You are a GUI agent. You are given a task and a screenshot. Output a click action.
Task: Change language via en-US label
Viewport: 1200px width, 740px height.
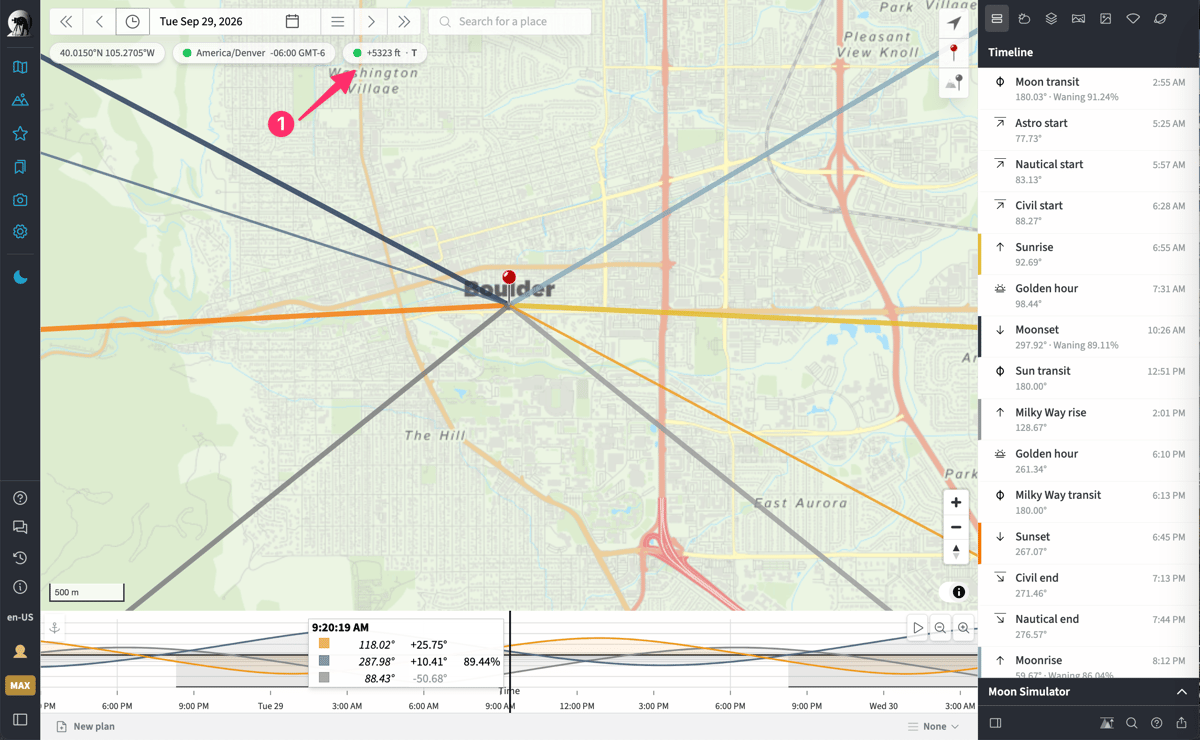pos(20,617)
